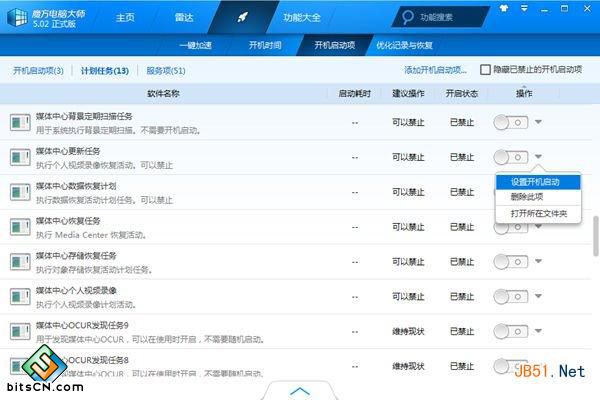Click 已禁止 status for 媒体中心恢复任务
600x400 pixels.
tap(462, 227)
